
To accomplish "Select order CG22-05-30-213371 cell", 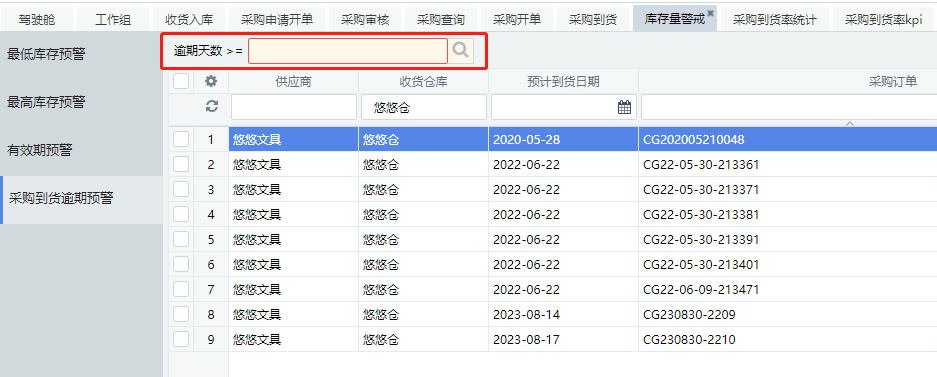I will tap(788, 189).
